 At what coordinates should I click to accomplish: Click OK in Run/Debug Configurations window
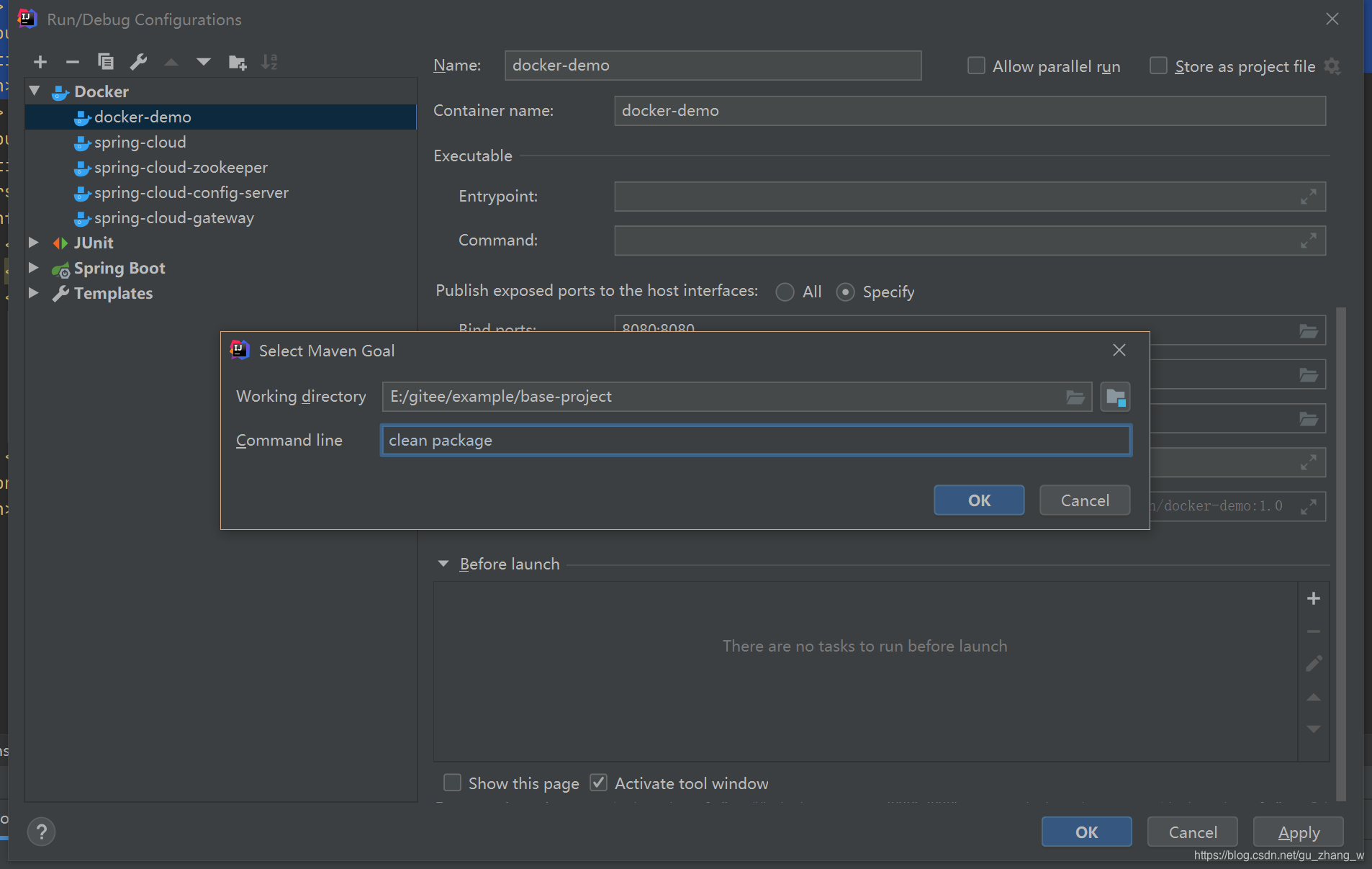click(x=1086, y=832)
